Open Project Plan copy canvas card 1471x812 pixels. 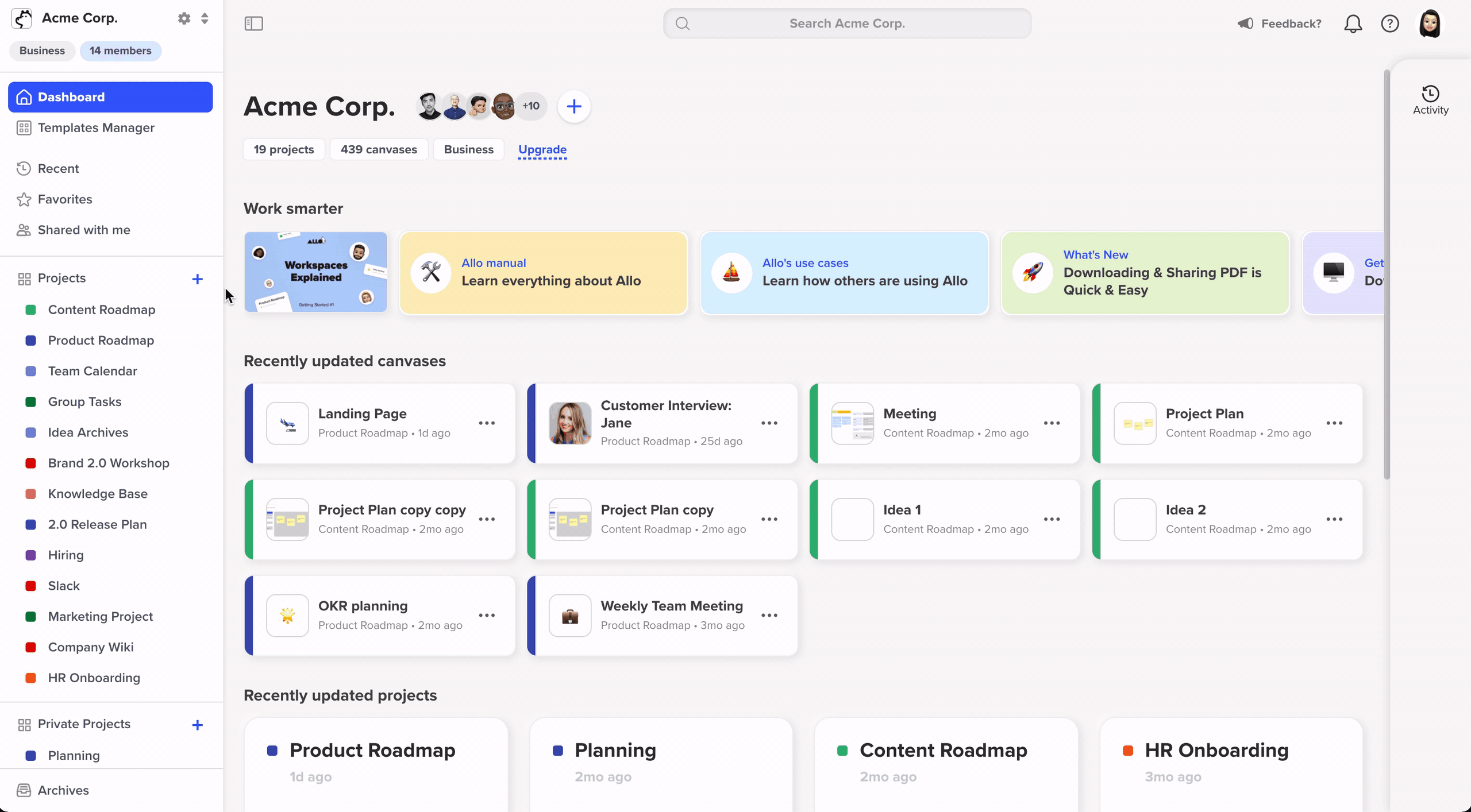click(x=662, y=519)
